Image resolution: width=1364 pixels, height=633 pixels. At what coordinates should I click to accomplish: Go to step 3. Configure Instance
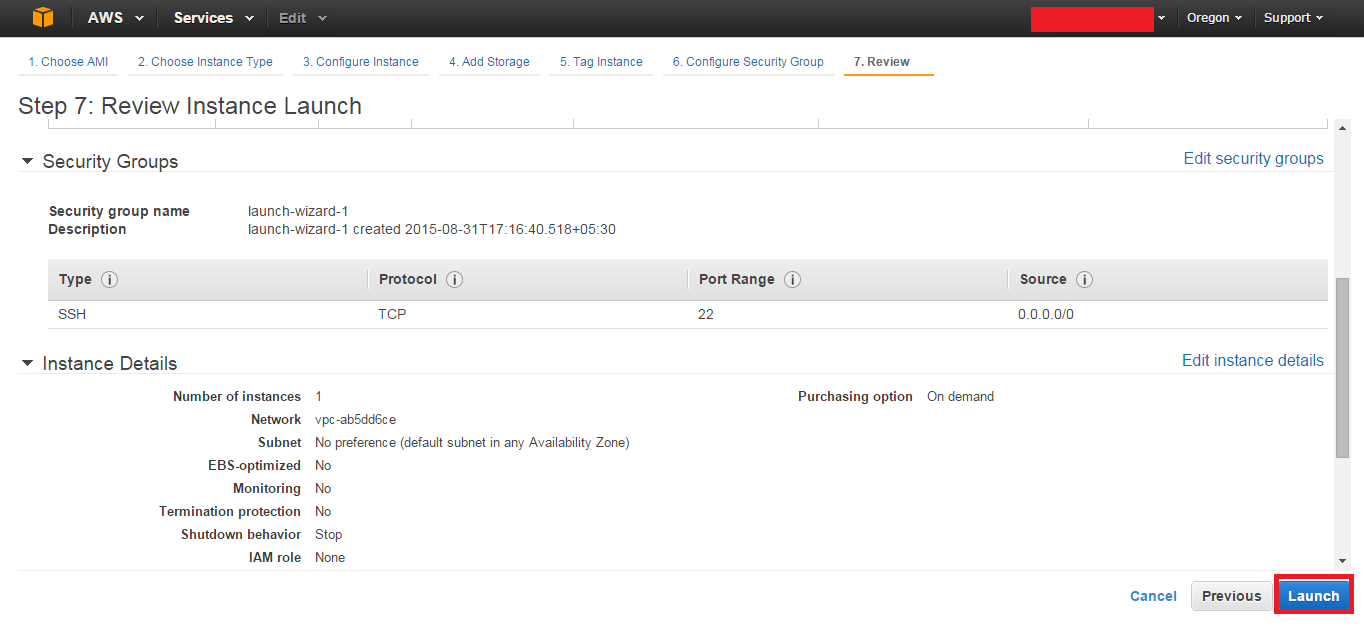point(361,62)
